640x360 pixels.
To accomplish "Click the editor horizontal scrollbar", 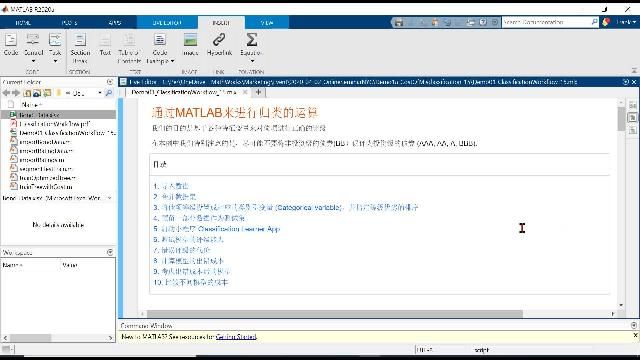I will coord(335,314).
